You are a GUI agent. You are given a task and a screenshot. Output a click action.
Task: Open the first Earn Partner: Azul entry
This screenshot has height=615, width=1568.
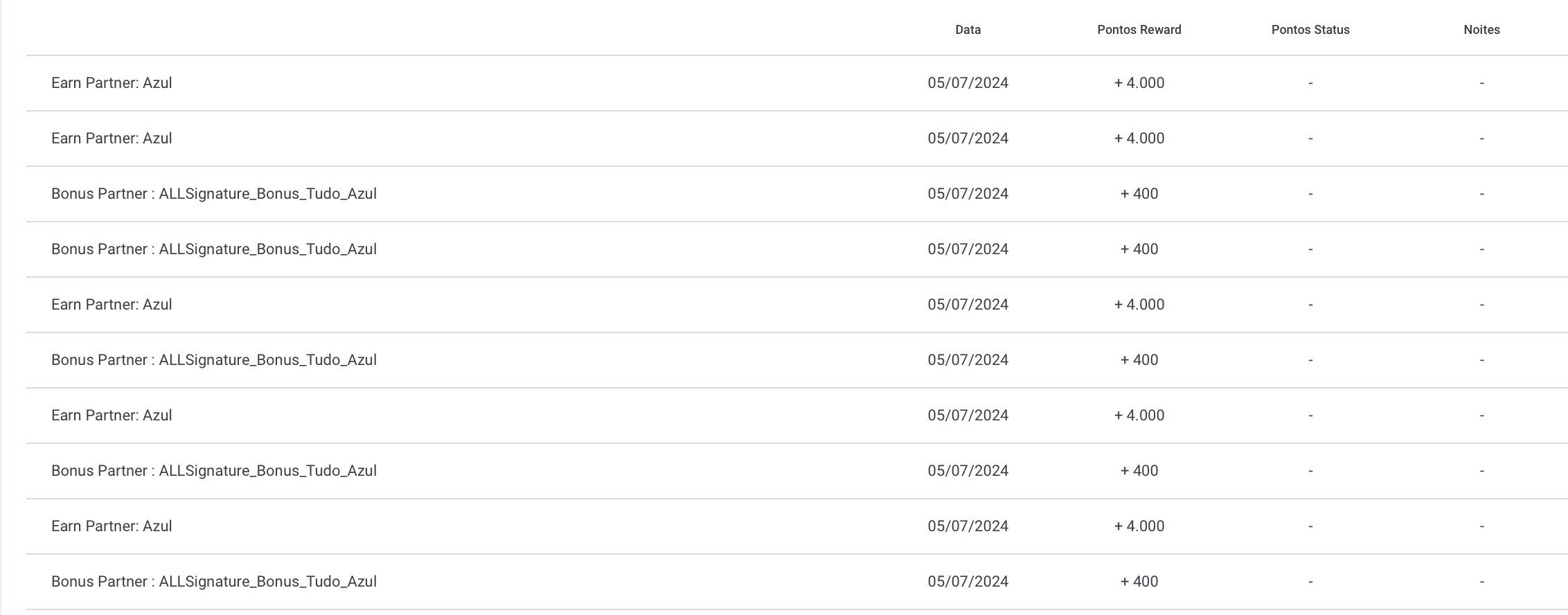[796, 83]
